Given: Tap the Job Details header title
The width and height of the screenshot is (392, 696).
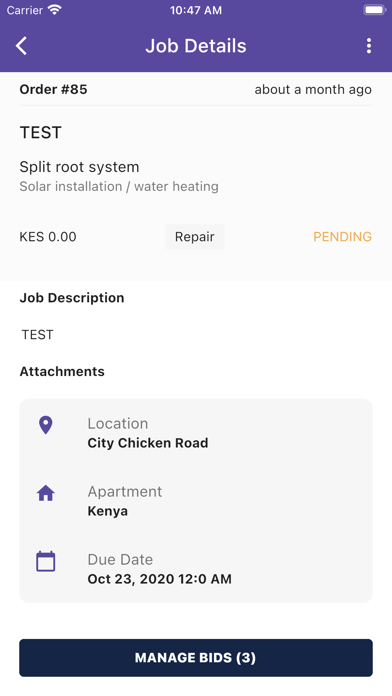Looking at the screenshot, I should click(x=196, y=46).
